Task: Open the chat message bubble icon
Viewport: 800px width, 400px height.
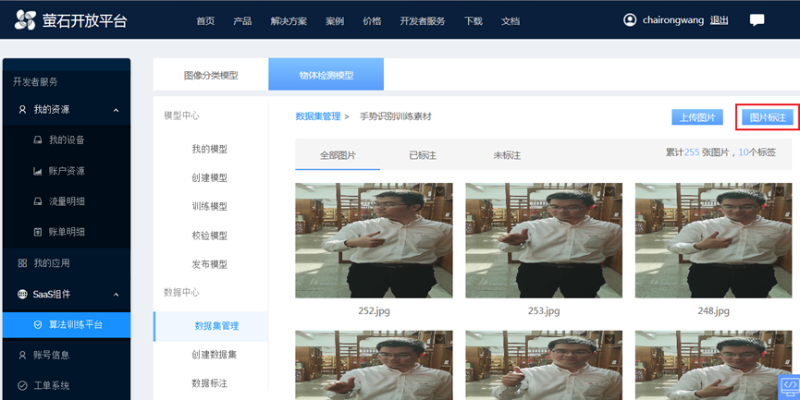Action: 757,20
